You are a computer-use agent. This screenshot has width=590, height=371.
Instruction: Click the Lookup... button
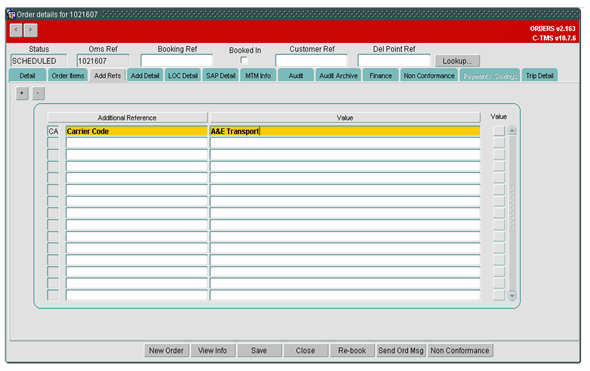point(457,61)
